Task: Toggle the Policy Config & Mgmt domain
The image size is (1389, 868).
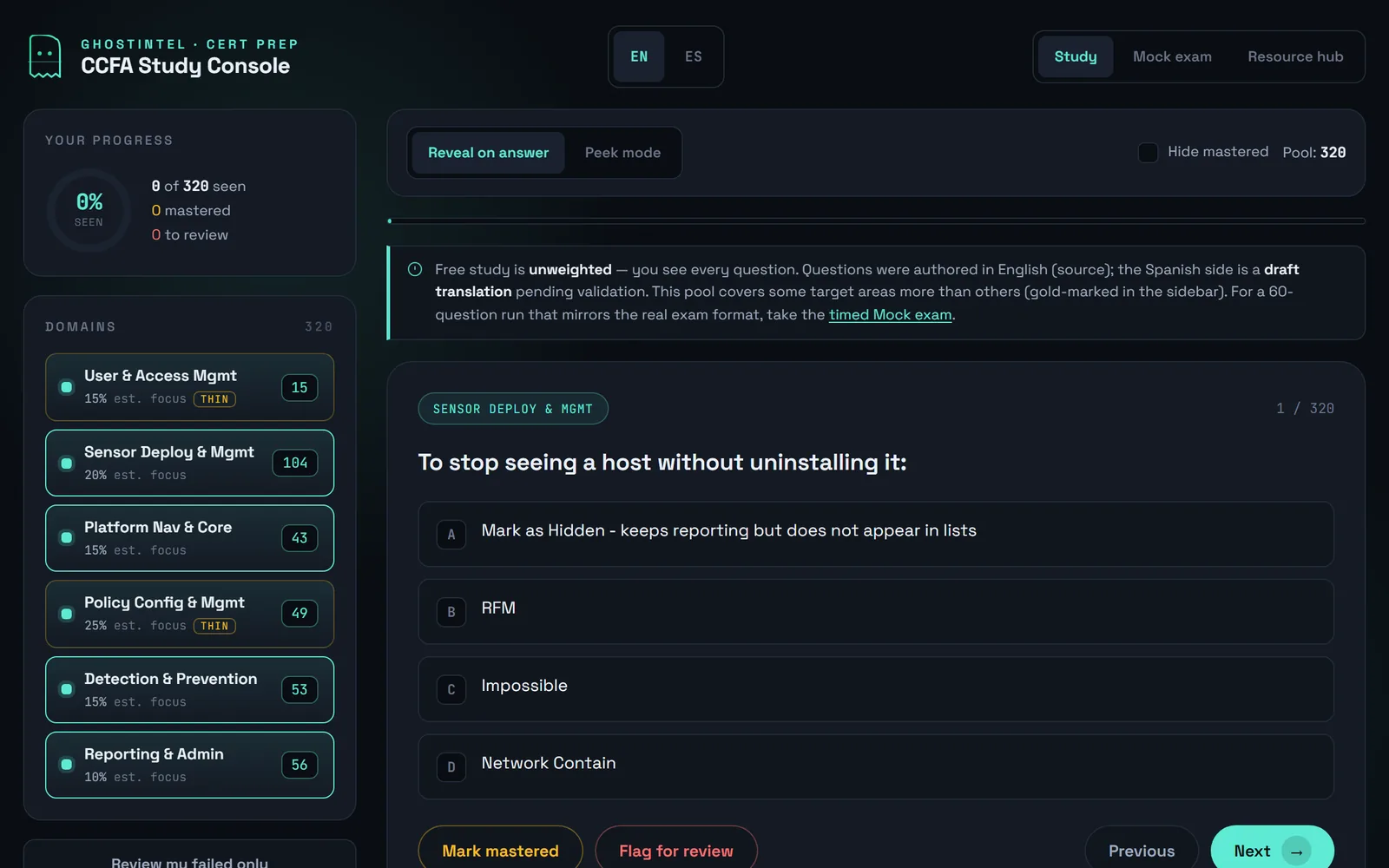Action: coord(189,614)
